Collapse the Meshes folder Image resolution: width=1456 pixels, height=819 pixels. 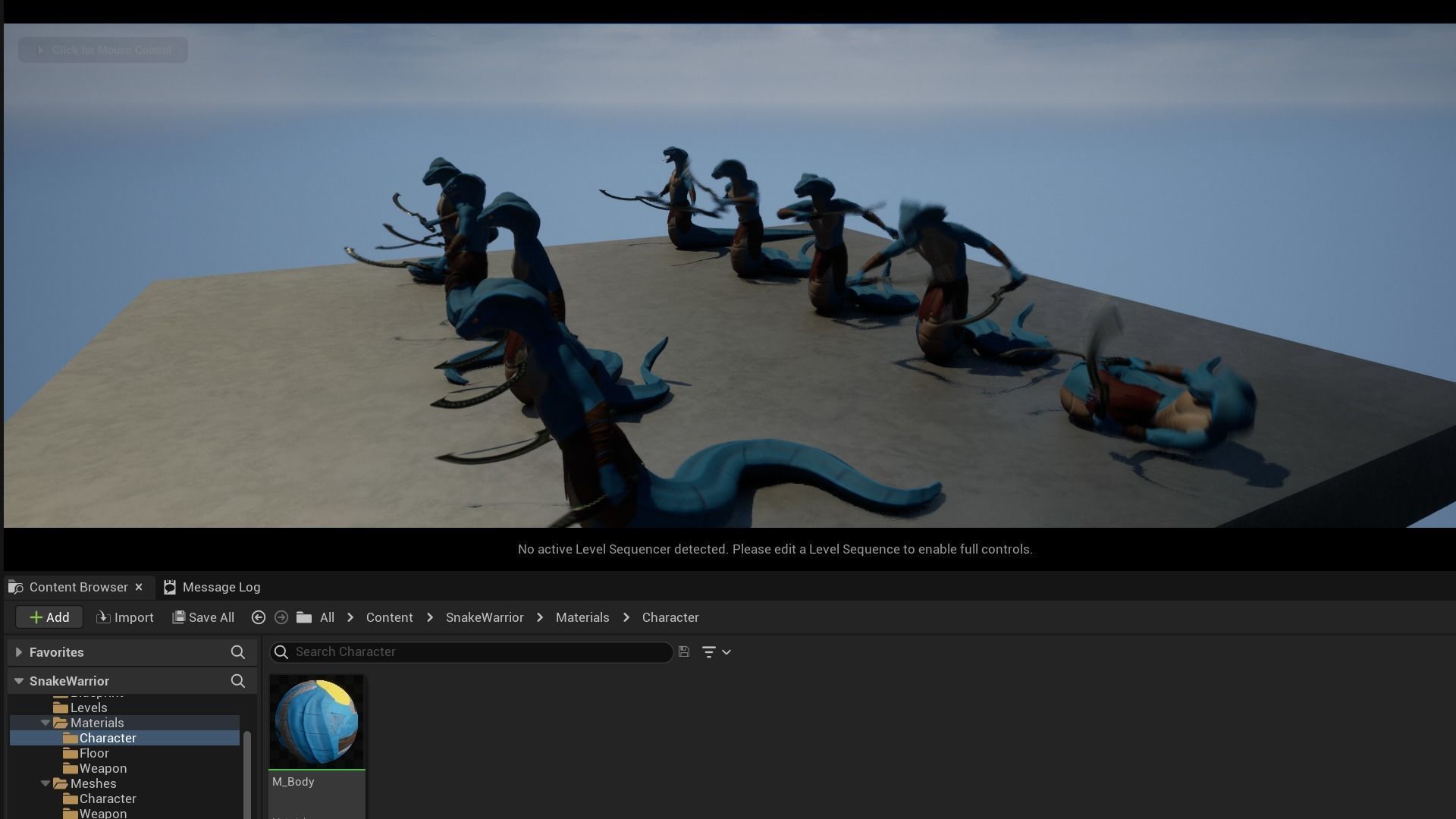click(x=45, y=783)
